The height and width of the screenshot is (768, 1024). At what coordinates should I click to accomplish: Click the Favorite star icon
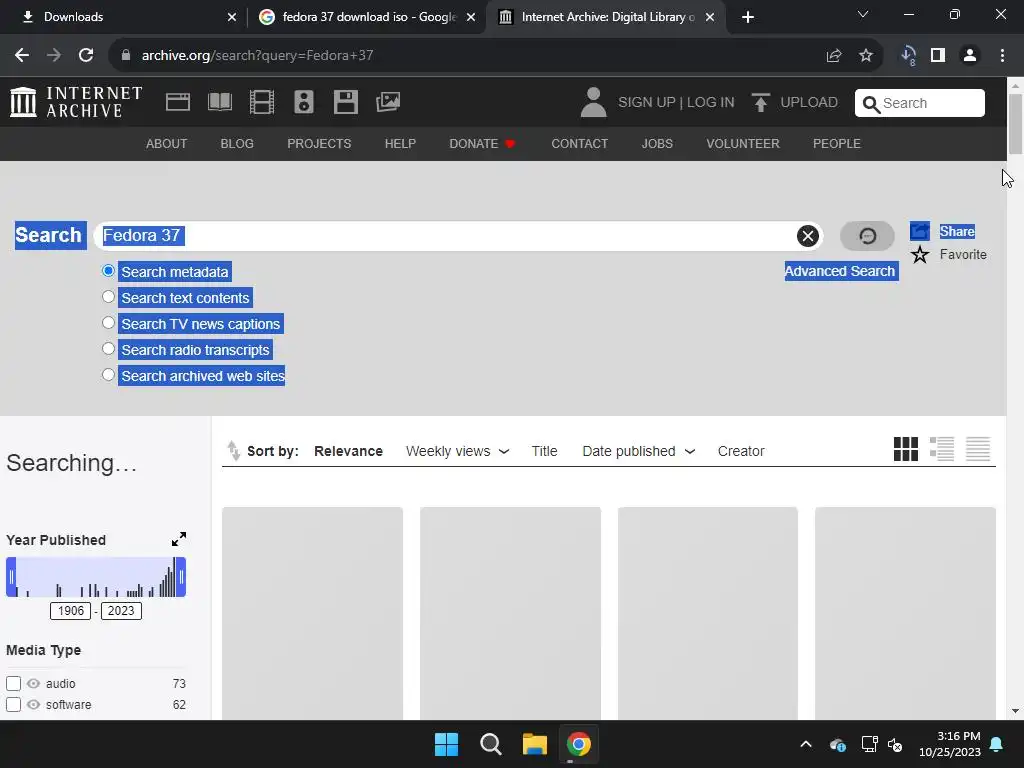tap(920, 255)
